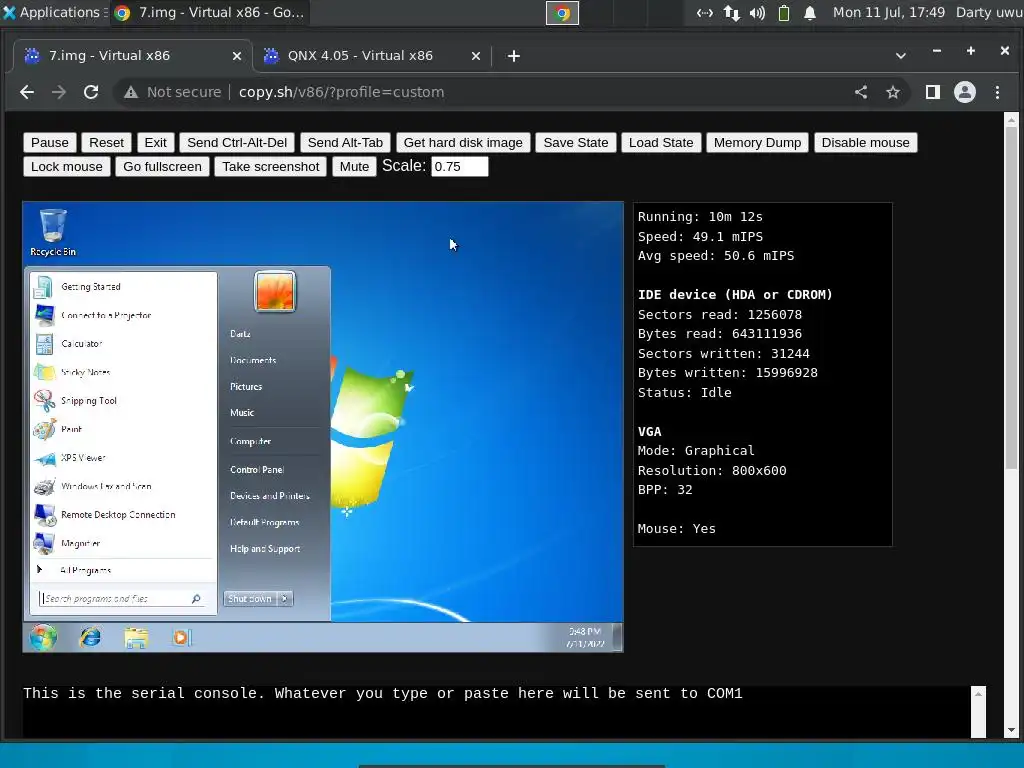Focus the Scale input field
The height and width of the screenshot is (768, 1024).
click(460, 167)
